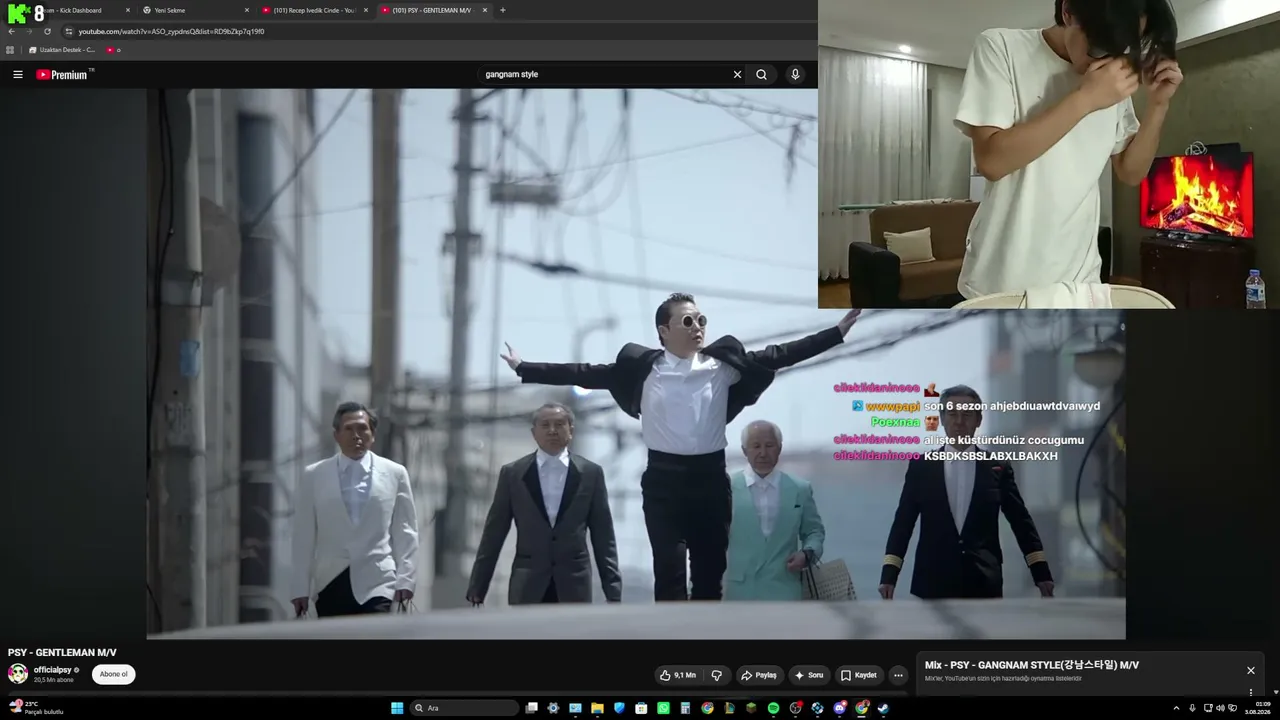Viewport: 1280px width, 720px height.
Task: Close the Mix playlist panel
Action: click(1250, 670)
